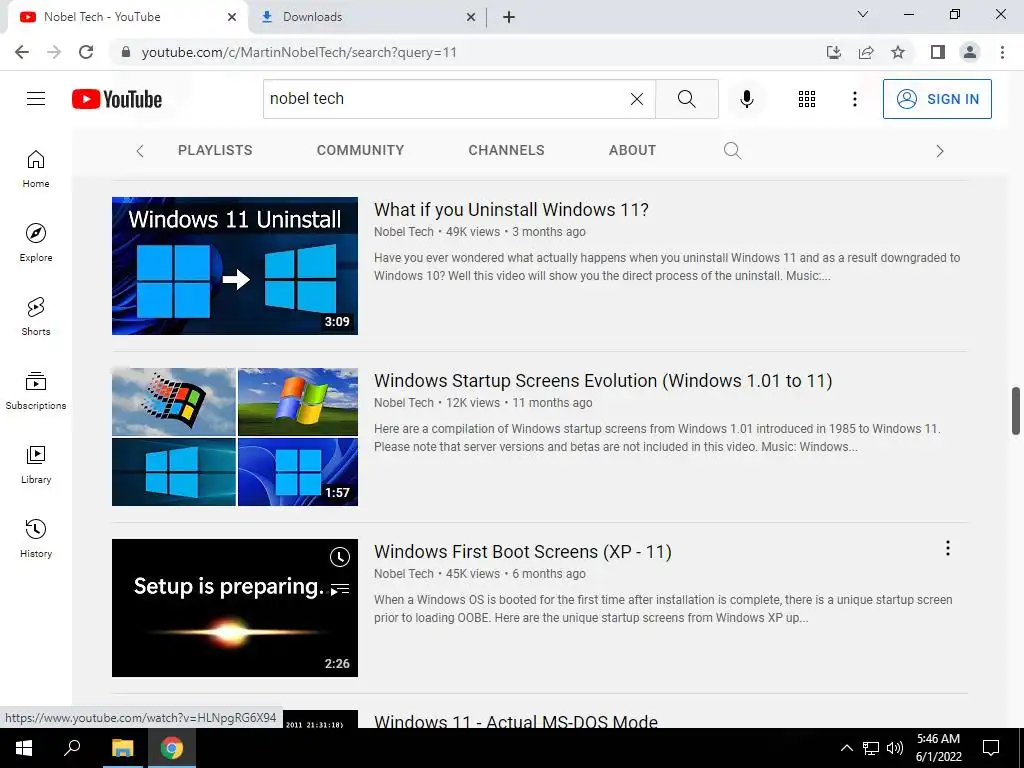Screen dimensions: 1024x768
Task: Click the Chrome taskbar icon
Action: [x=172, y=748]
